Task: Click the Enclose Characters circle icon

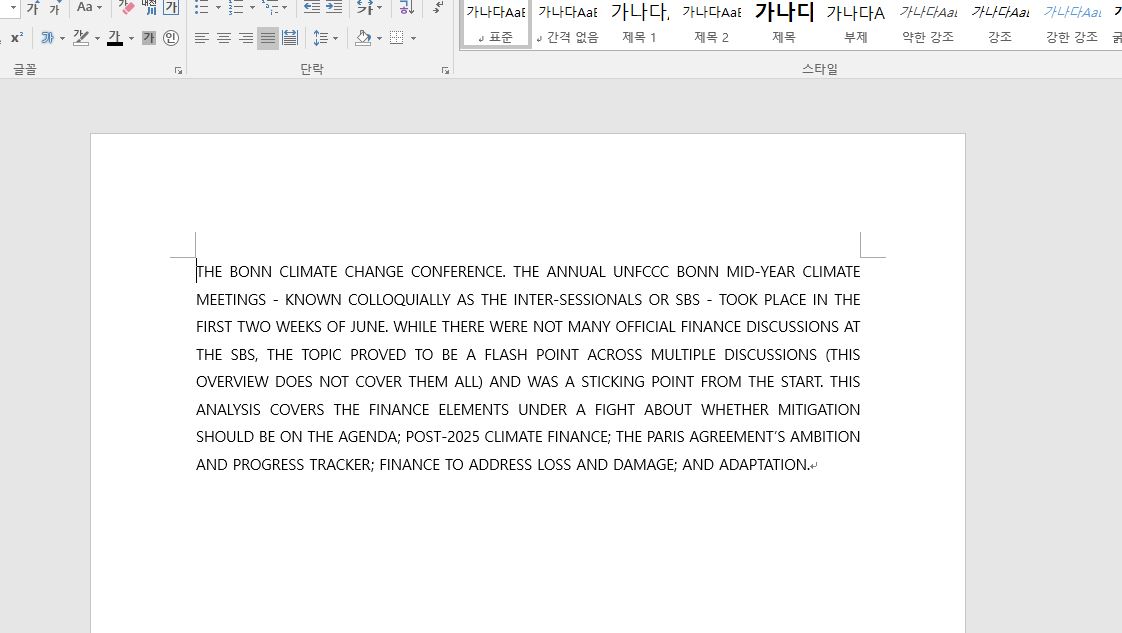Action: (x=171, y=38)
